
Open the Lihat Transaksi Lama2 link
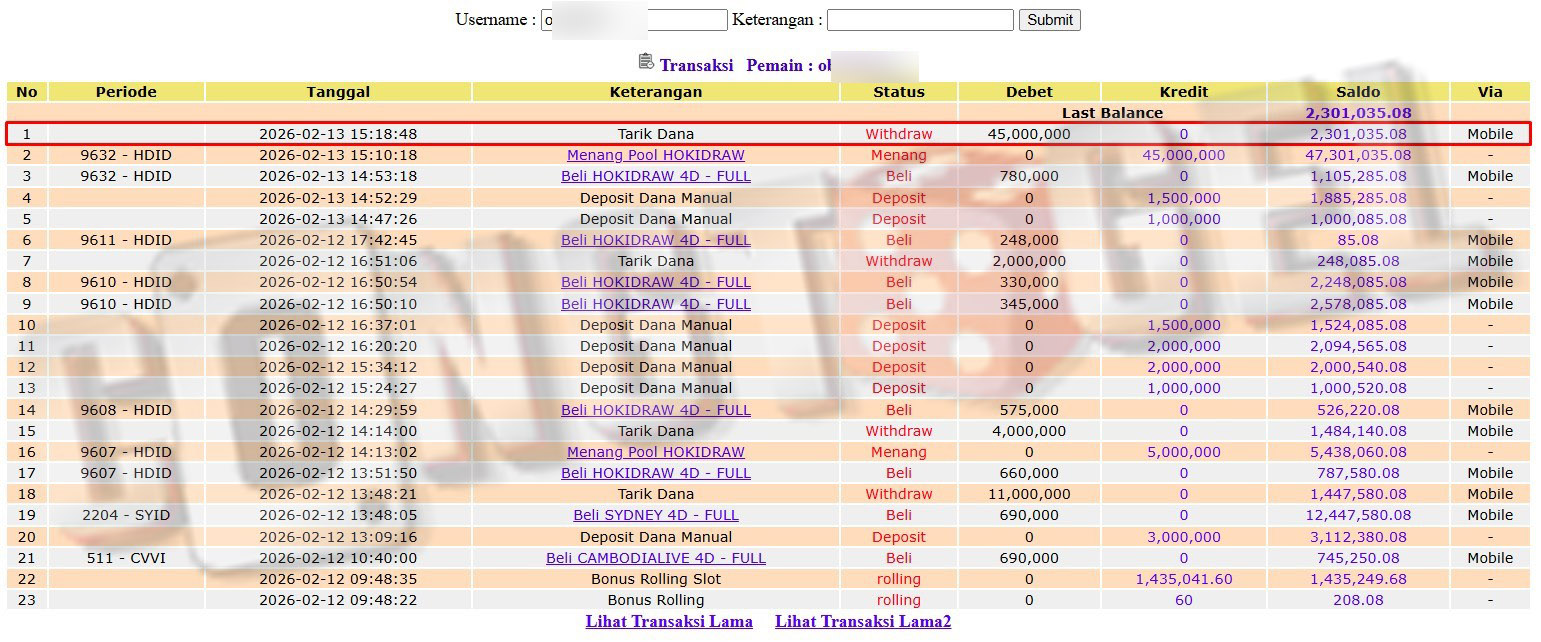pyautogui.click(x=862, y=622)
